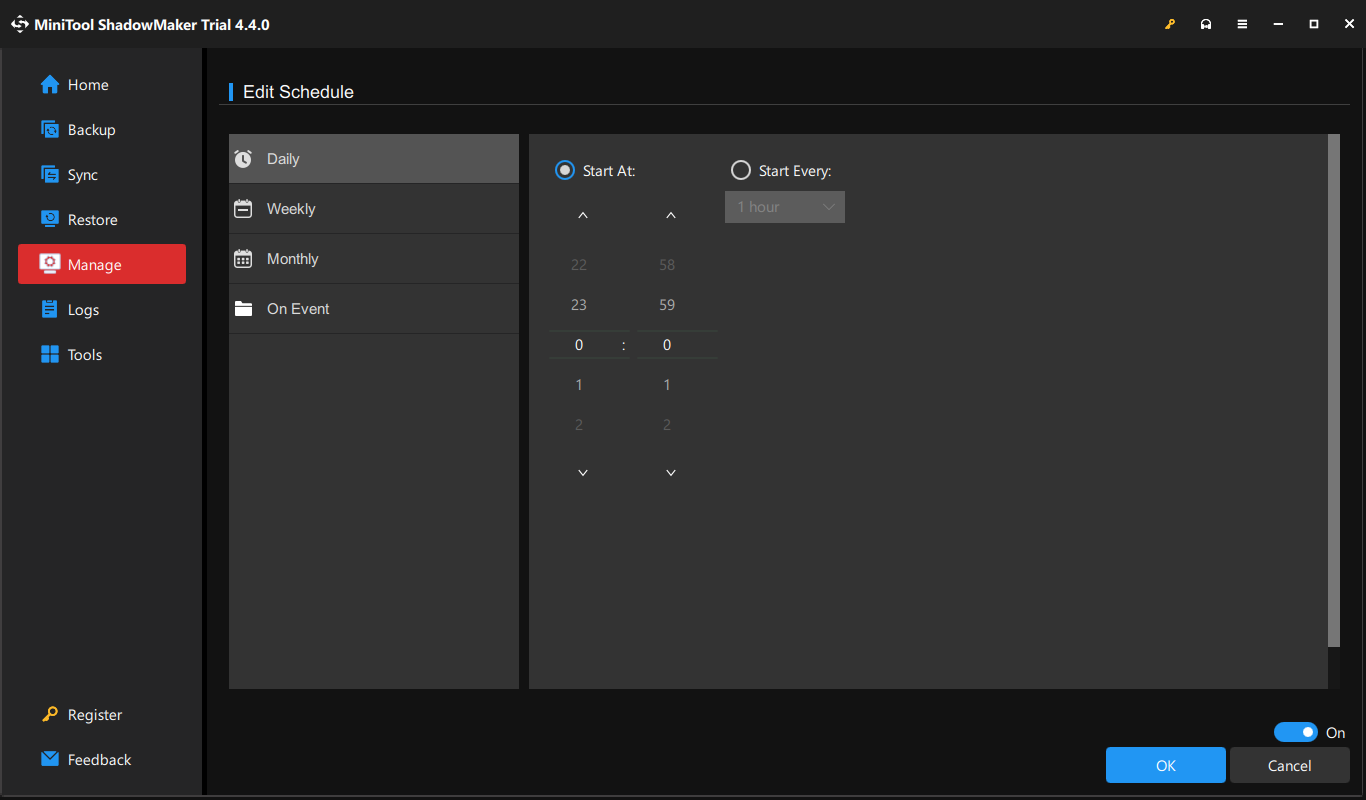Select the Start At radio button
The height and width of the screenshot is (800, 1366).
coord(565,171)
